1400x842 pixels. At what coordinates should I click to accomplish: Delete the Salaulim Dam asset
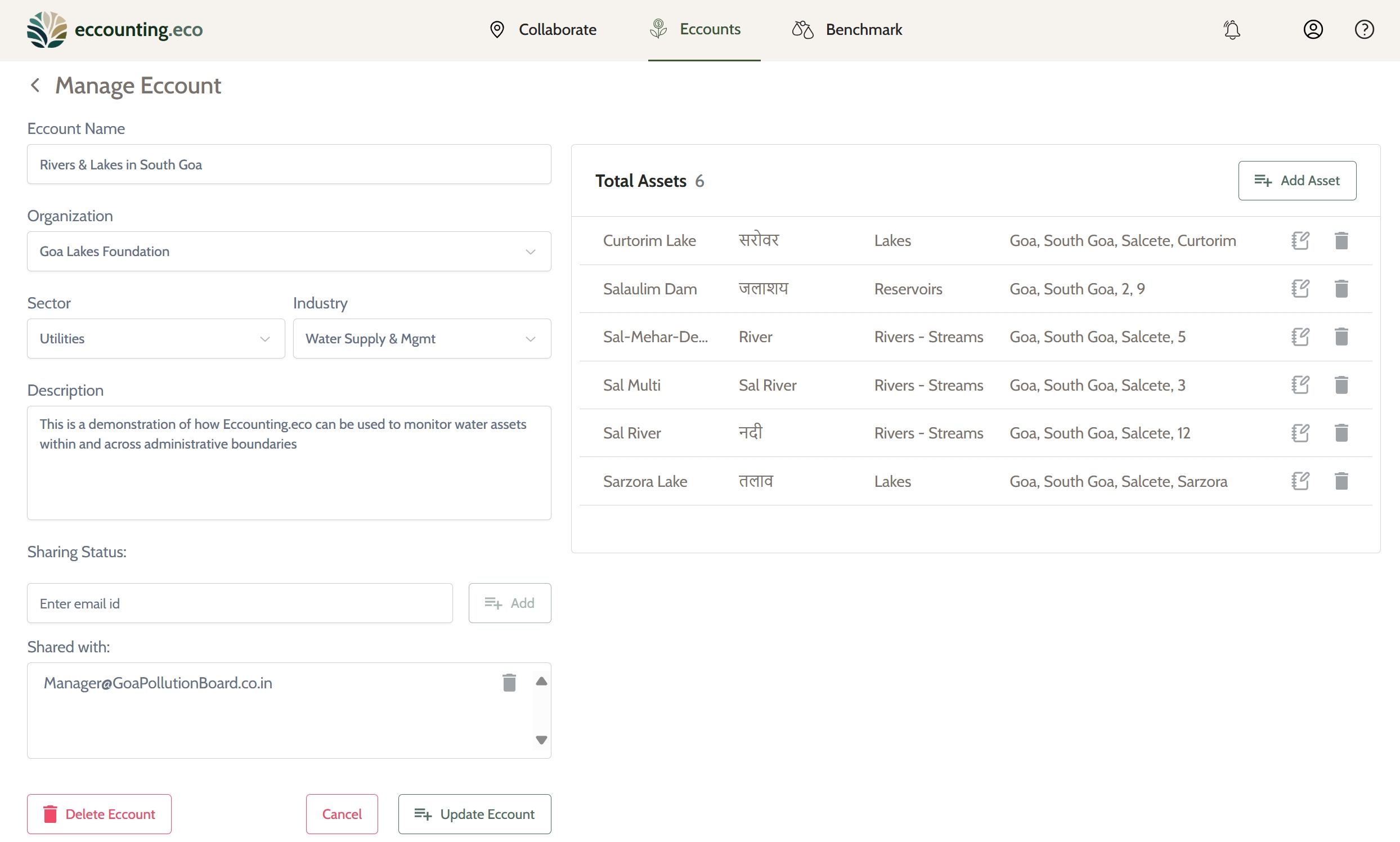(x=1341, y=289)
